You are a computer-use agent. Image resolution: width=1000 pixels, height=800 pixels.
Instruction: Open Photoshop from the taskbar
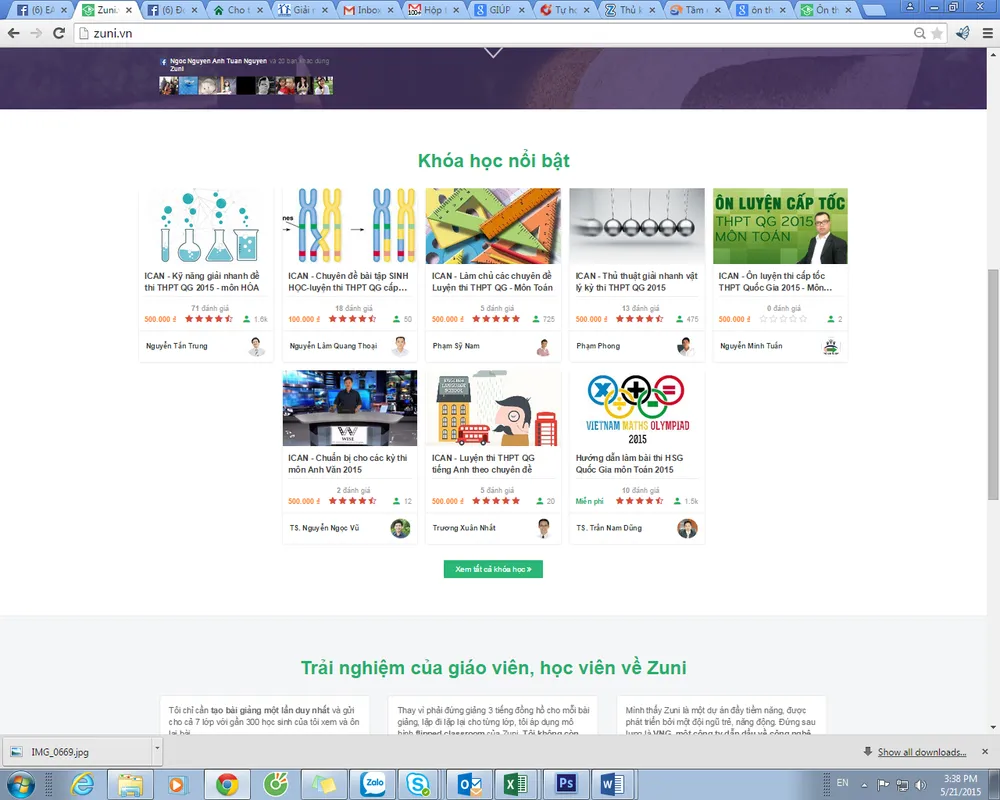pos(566,783)
